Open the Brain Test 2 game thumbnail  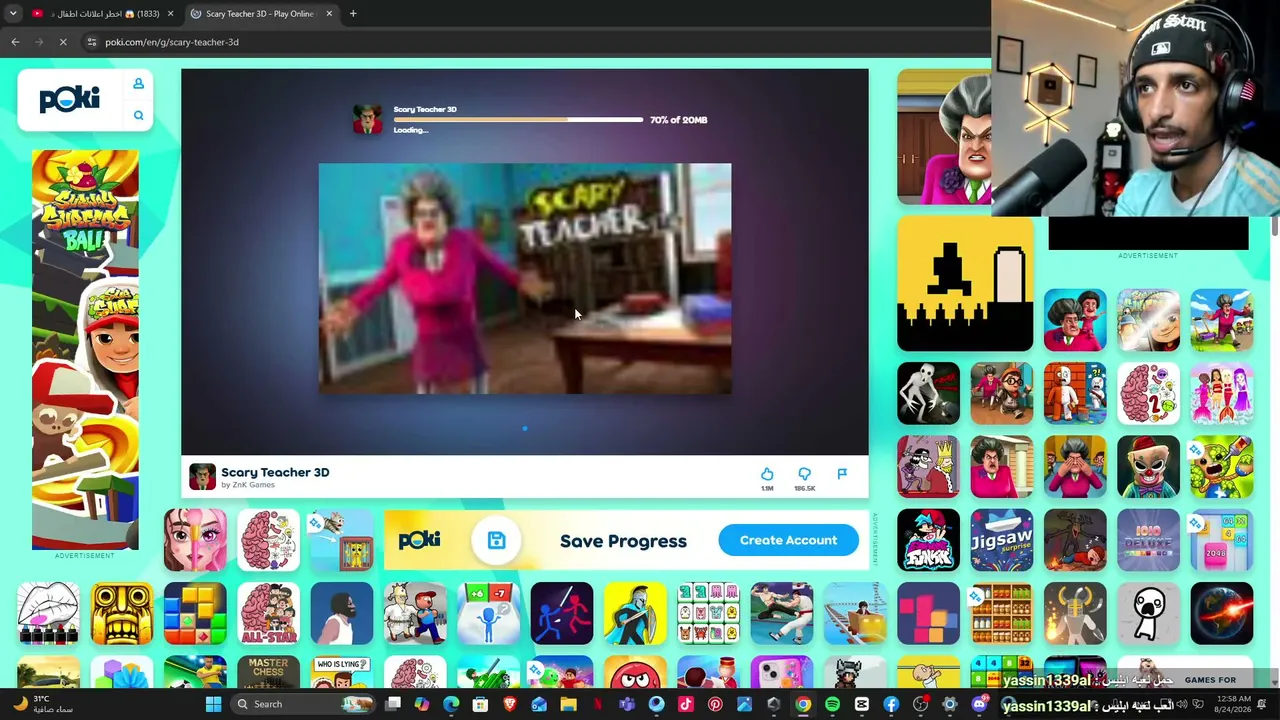[x=1148, y=393]
